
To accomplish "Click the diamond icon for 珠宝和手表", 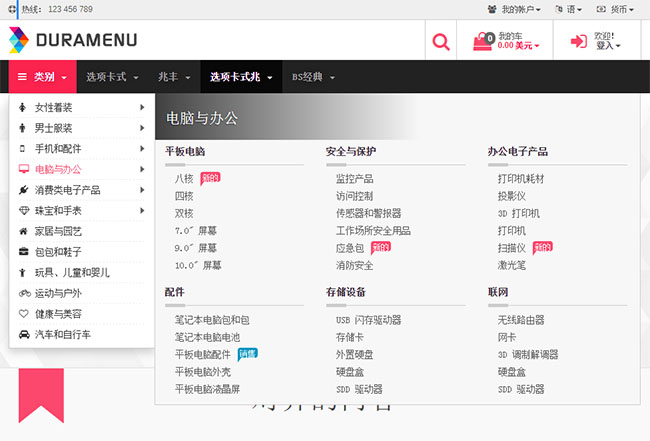I will tap(23, 210).
